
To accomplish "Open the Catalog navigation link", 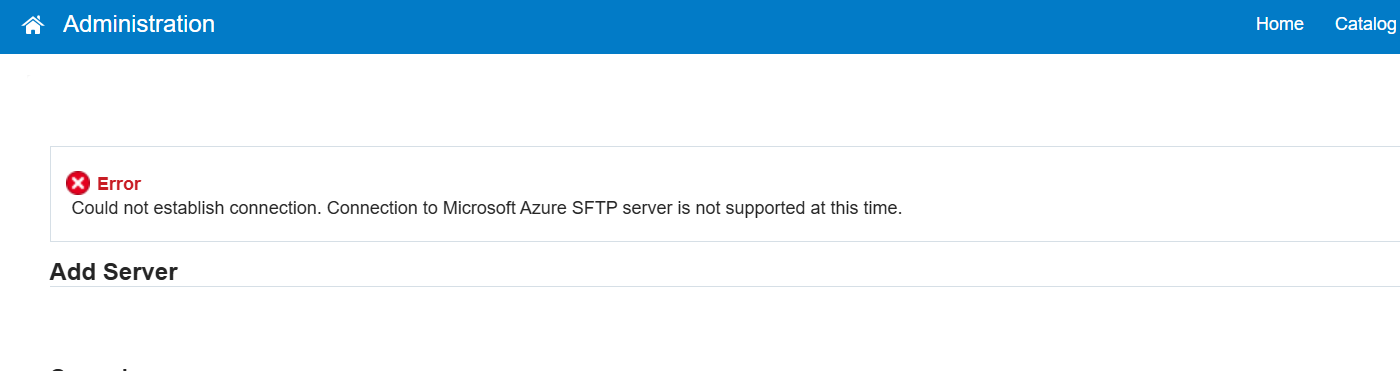I will (x=1365, y=24).
